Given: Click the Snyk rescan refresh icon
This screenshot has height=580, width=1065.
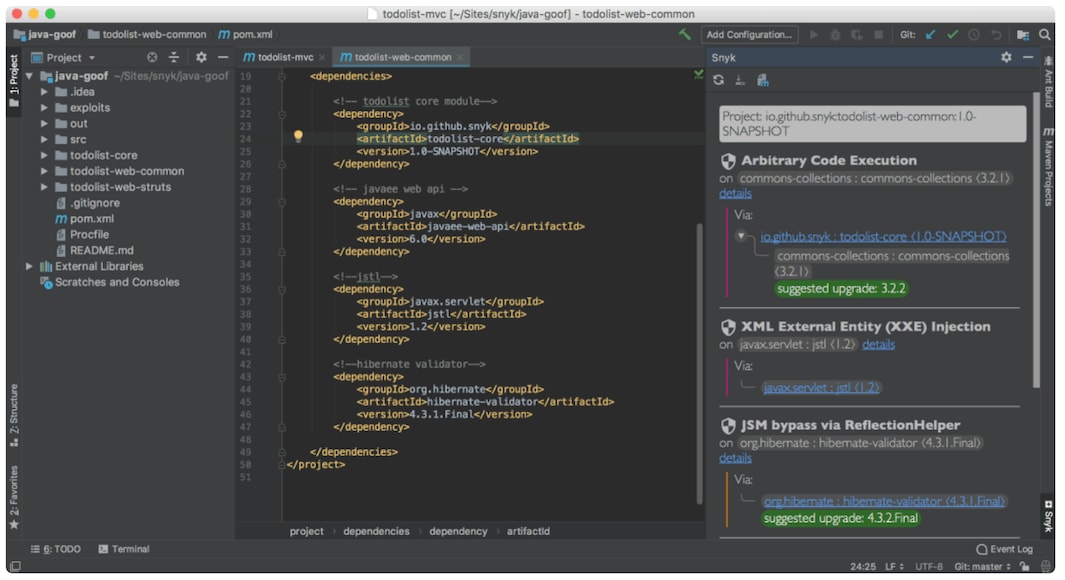Looking at the screenshot, I should (x=719, y=80).
